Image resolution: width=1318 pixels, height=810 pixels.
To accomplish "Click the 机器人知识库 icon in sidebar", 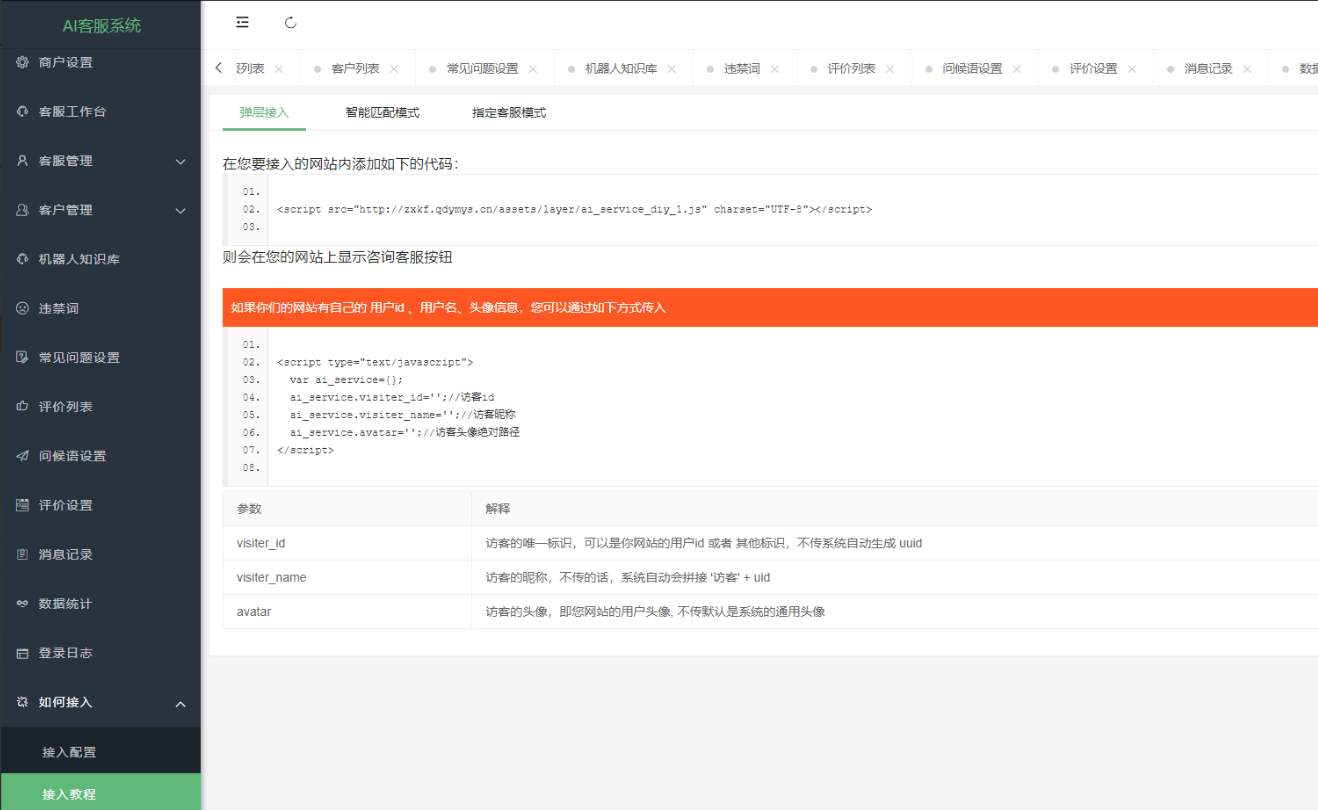I will pyautogui.click(x=22, y=259).
